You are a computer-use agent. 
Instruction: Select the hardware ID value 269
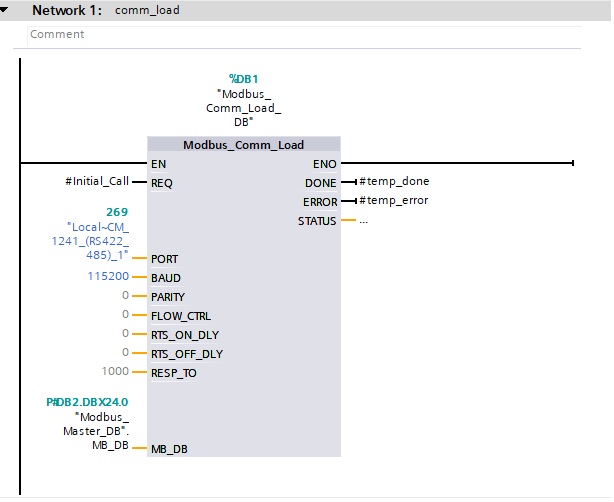pyautogui.click(x=117, y=212)
